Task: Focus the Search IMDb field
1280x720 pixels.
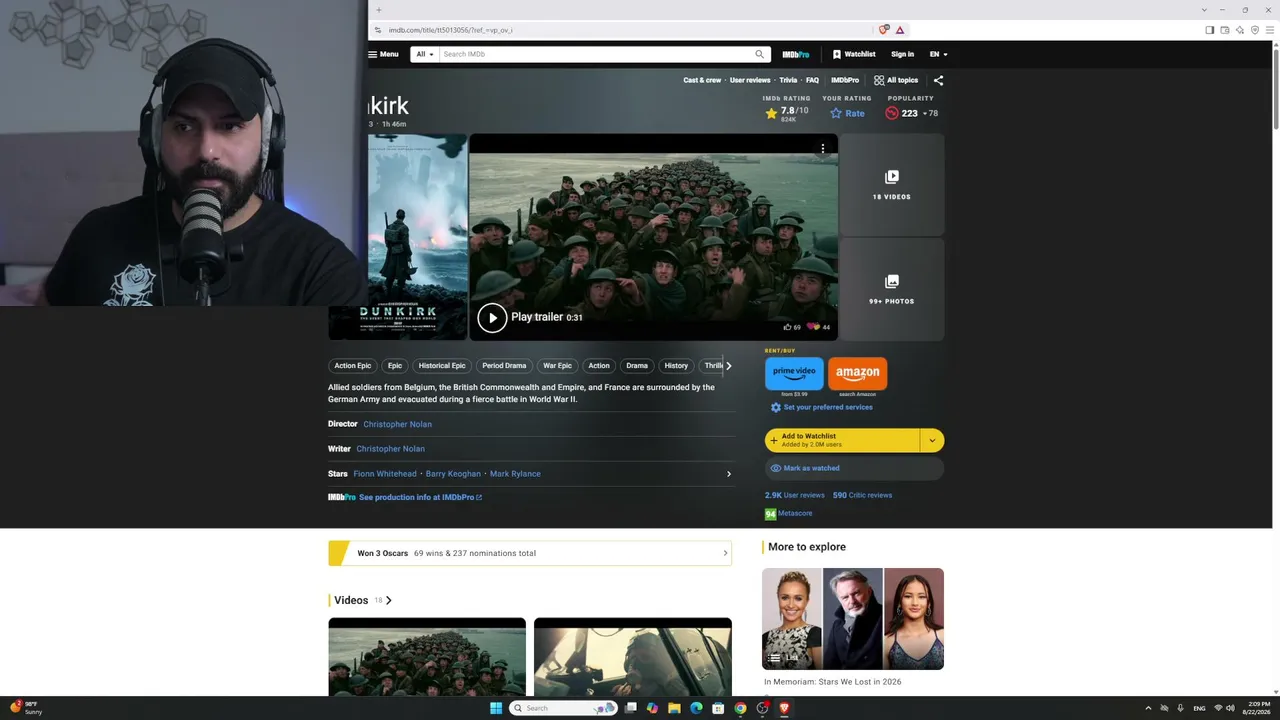Action: [x=596, y=54]
